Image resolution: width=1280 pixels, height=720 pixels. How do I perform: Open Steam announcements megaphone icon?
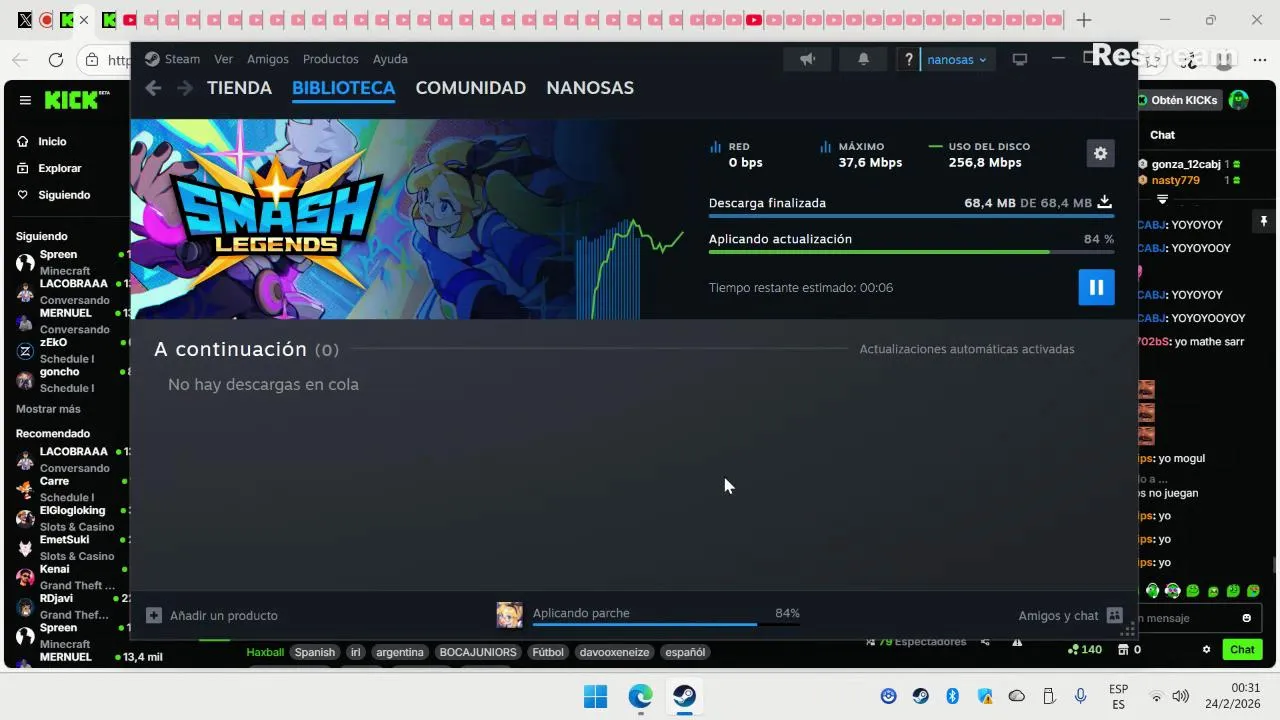pos(807,59)
